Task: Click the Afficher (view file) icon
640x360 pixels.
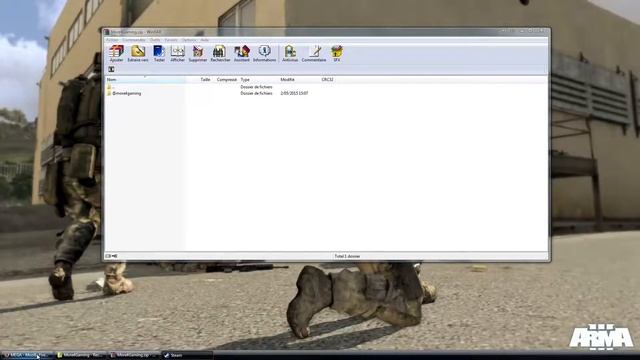Action: coord(178,53)
